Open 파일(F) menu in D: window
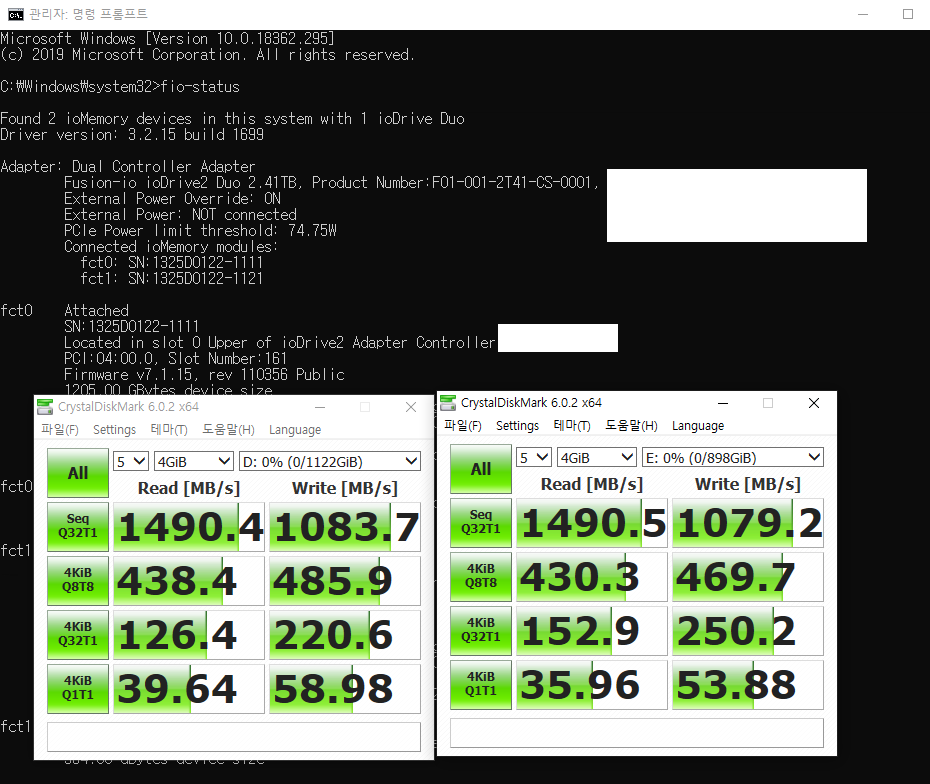Screen dimensions: 930x784 point(60,429)
